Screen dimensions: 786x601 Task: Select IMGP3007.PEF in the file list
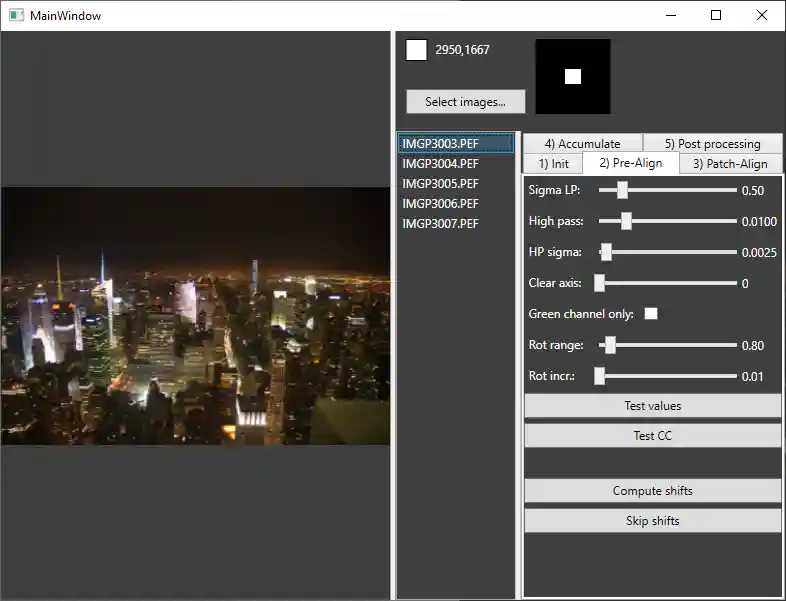coord(440,224)
